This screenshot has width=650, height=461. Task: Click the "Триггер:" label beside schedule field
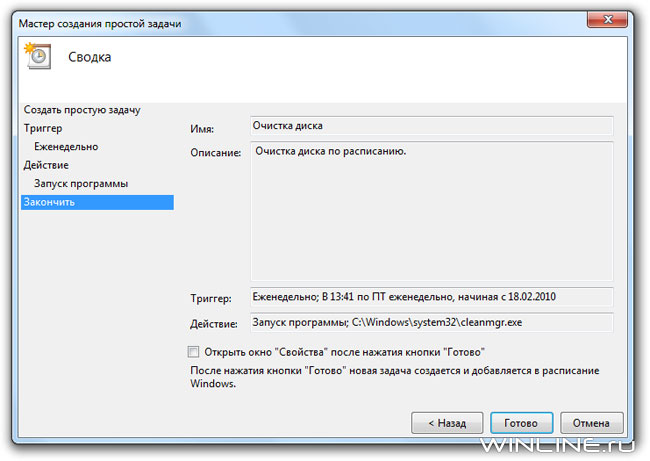pyautogui.click(x=211, y=298)
